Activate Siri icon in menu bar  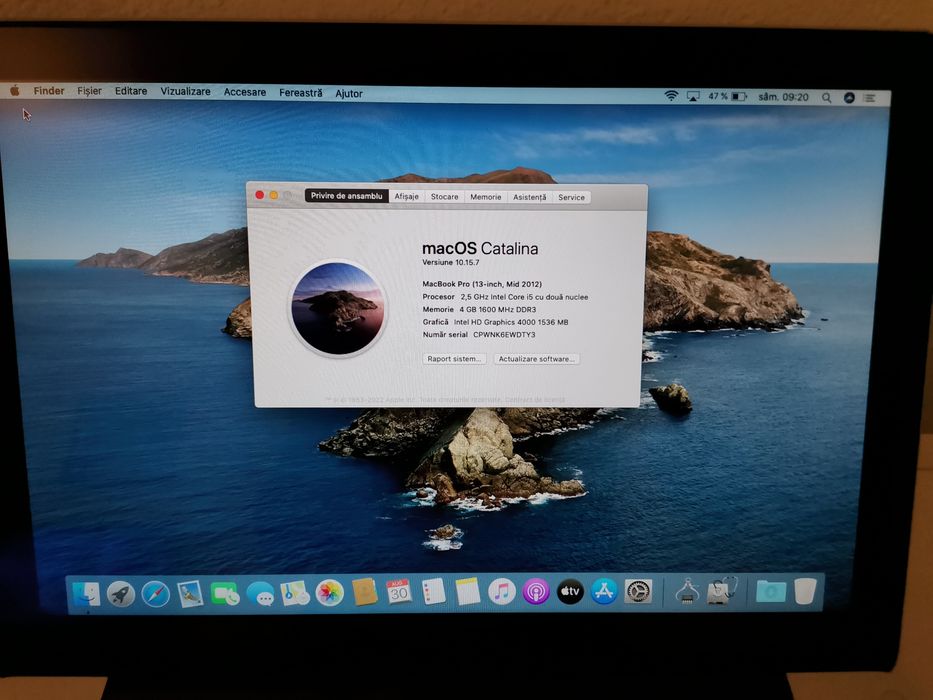coord(849,98)
